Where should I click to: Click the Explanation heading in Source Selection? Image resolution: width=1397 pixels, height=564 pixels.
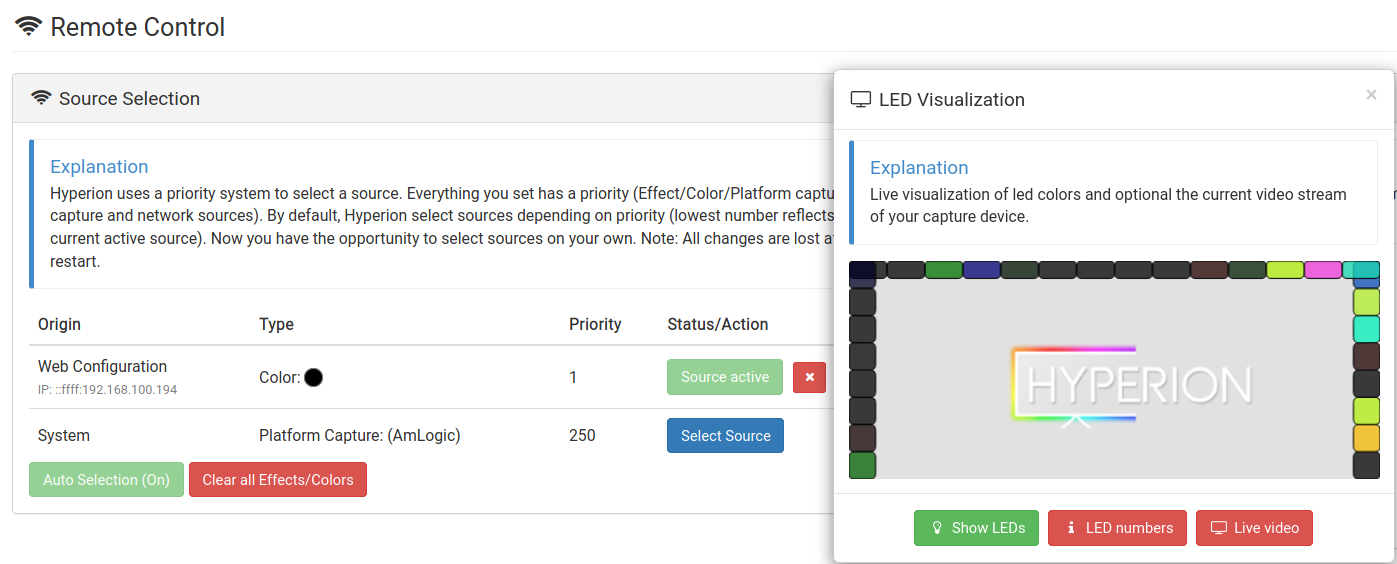(x=99, y=167)
